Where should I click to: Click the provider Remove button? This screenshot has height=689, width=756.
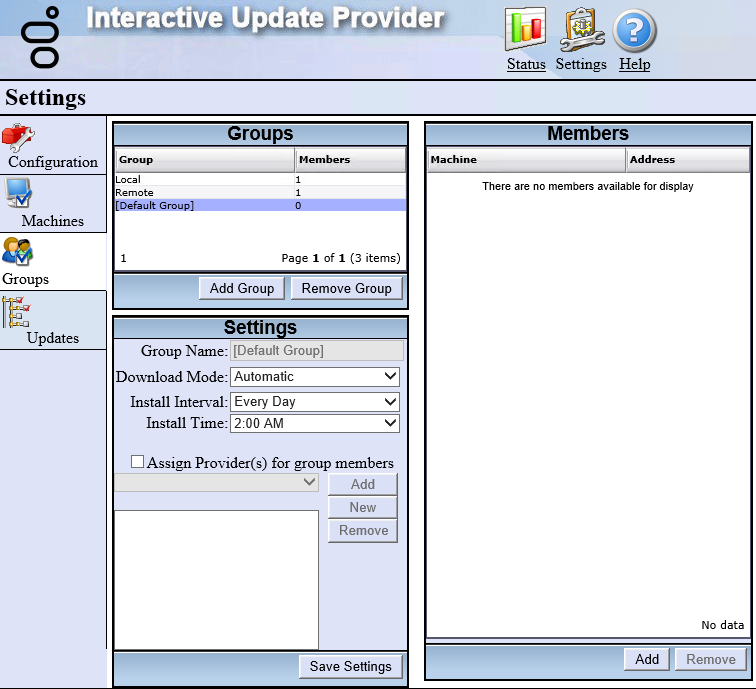tap(363, 530)
